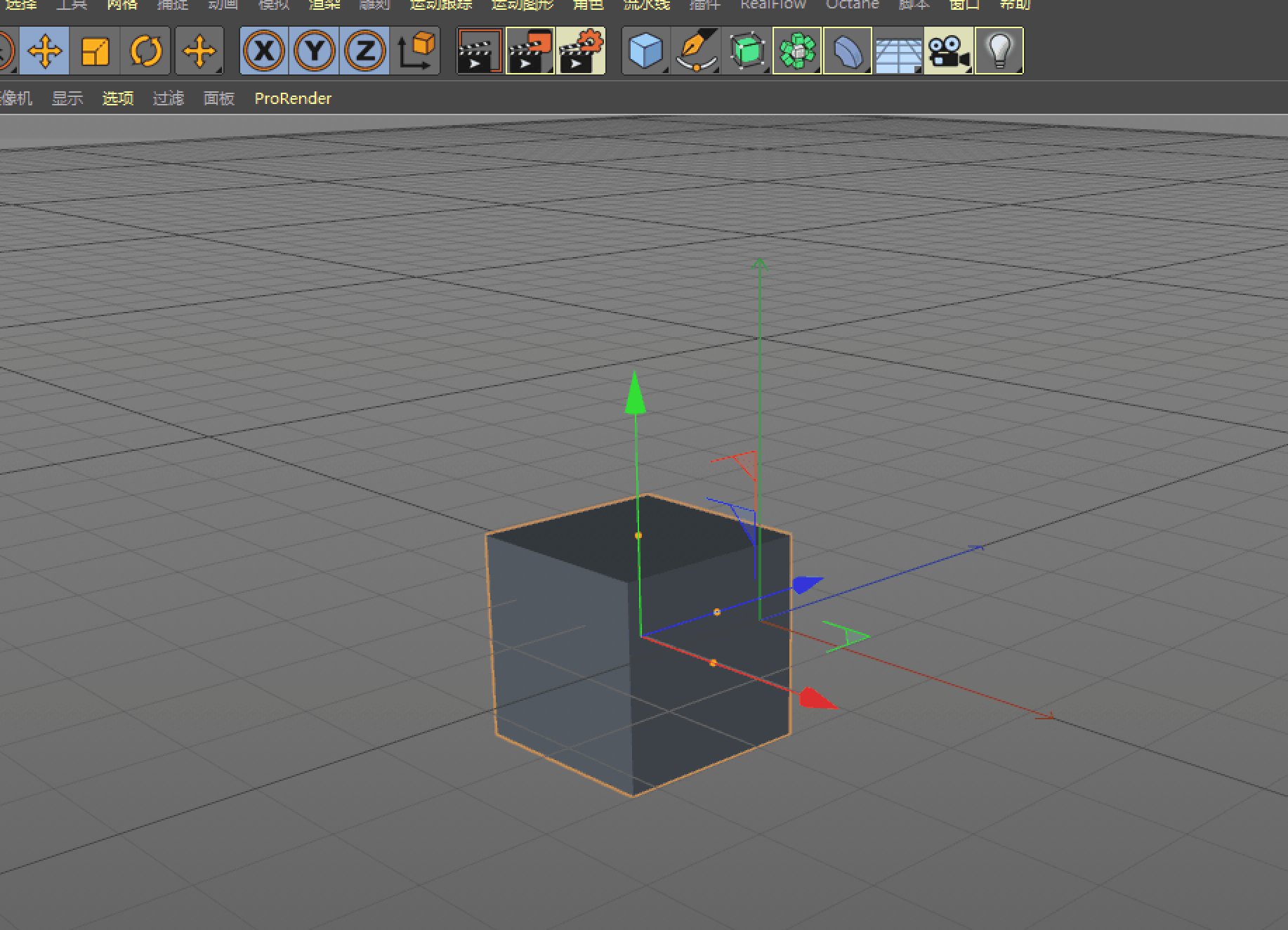Toggle the coordinate system icon
This screenshot has width=1288, height=930.
pyautogui.click(x=416, y=51)
